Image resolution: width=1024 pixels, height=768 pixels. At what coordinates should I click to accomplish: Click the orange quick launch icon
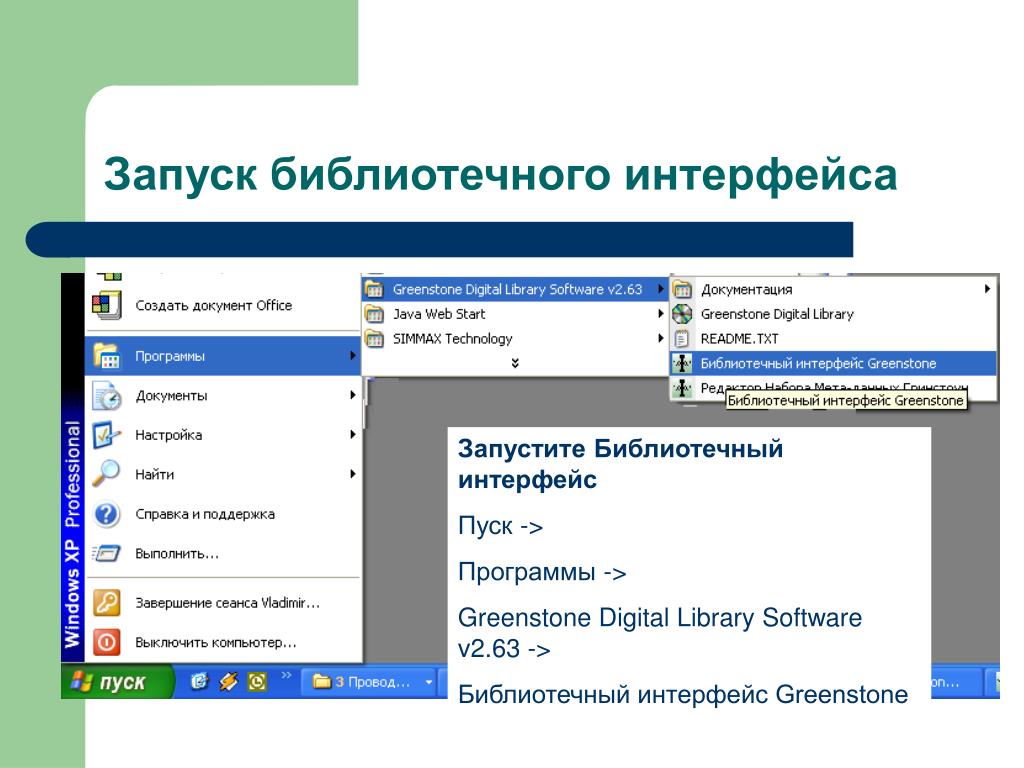coord(228,682)
